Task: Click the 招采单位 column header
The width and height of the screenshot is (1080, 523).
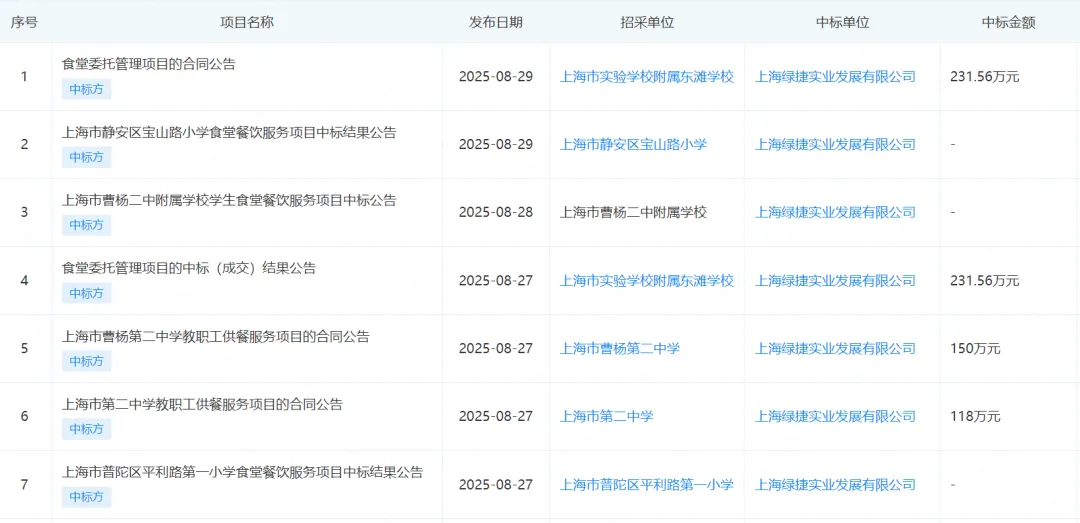Action: (x=646, y=22)
